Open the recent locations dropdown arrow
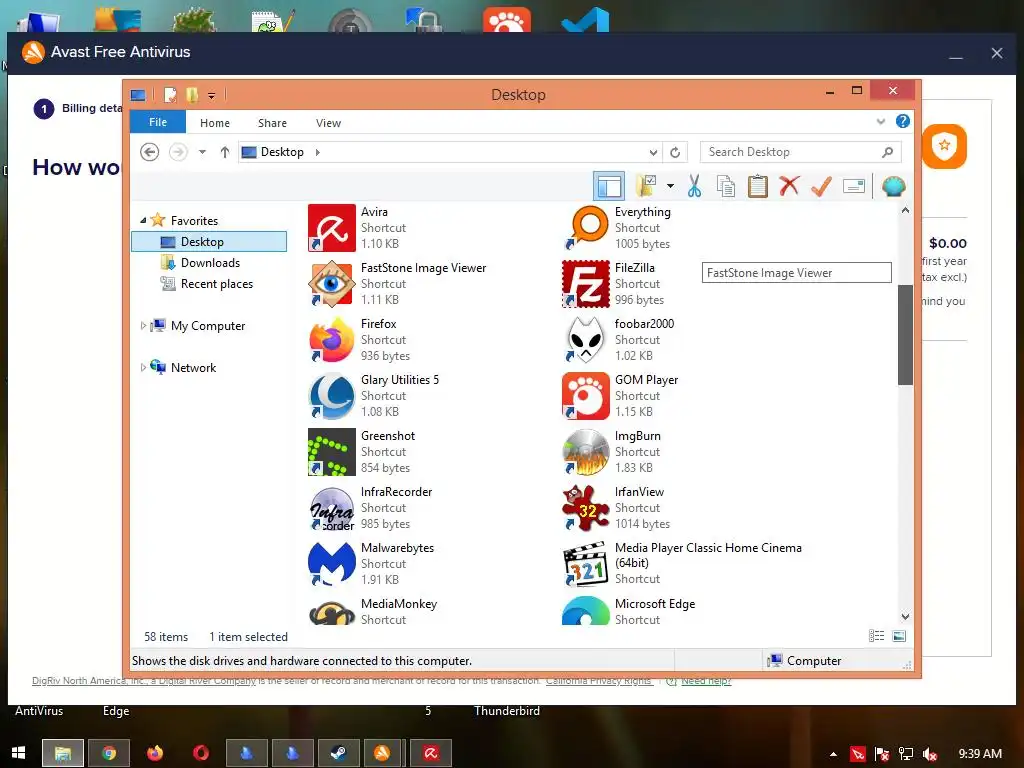Screen dimensions: 1024x768 pyautogui.click(x=202, y=152)
